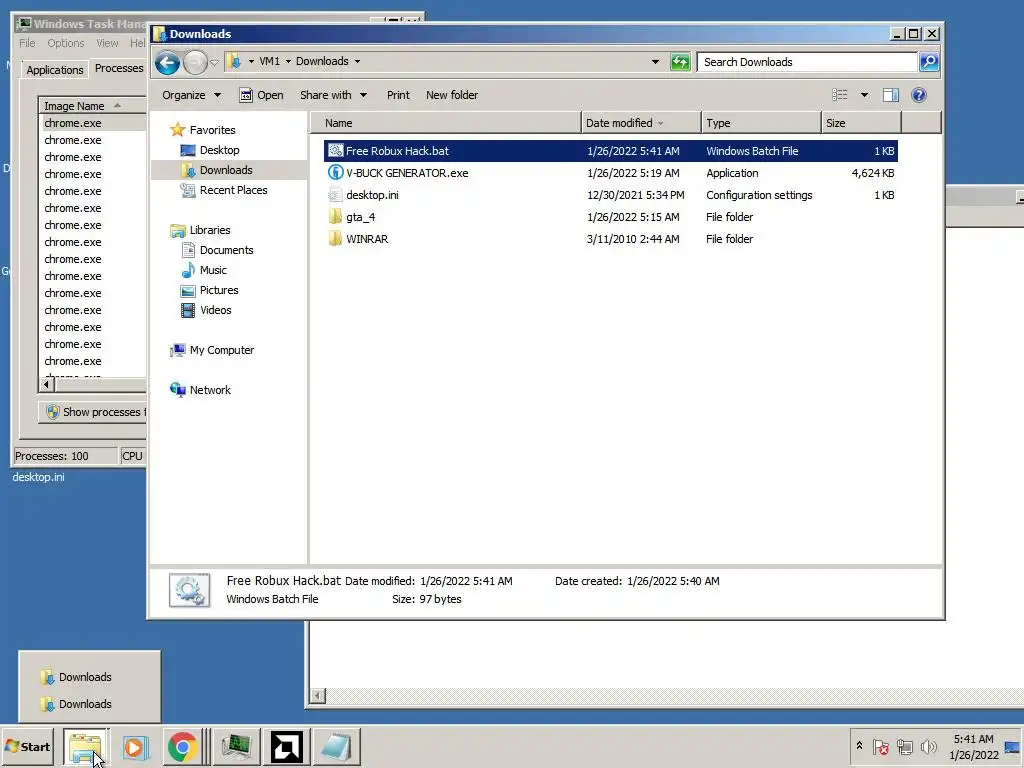Viewport: 1024px width, 768px height.
Task: Click the network tray icon
Action: 904,746
